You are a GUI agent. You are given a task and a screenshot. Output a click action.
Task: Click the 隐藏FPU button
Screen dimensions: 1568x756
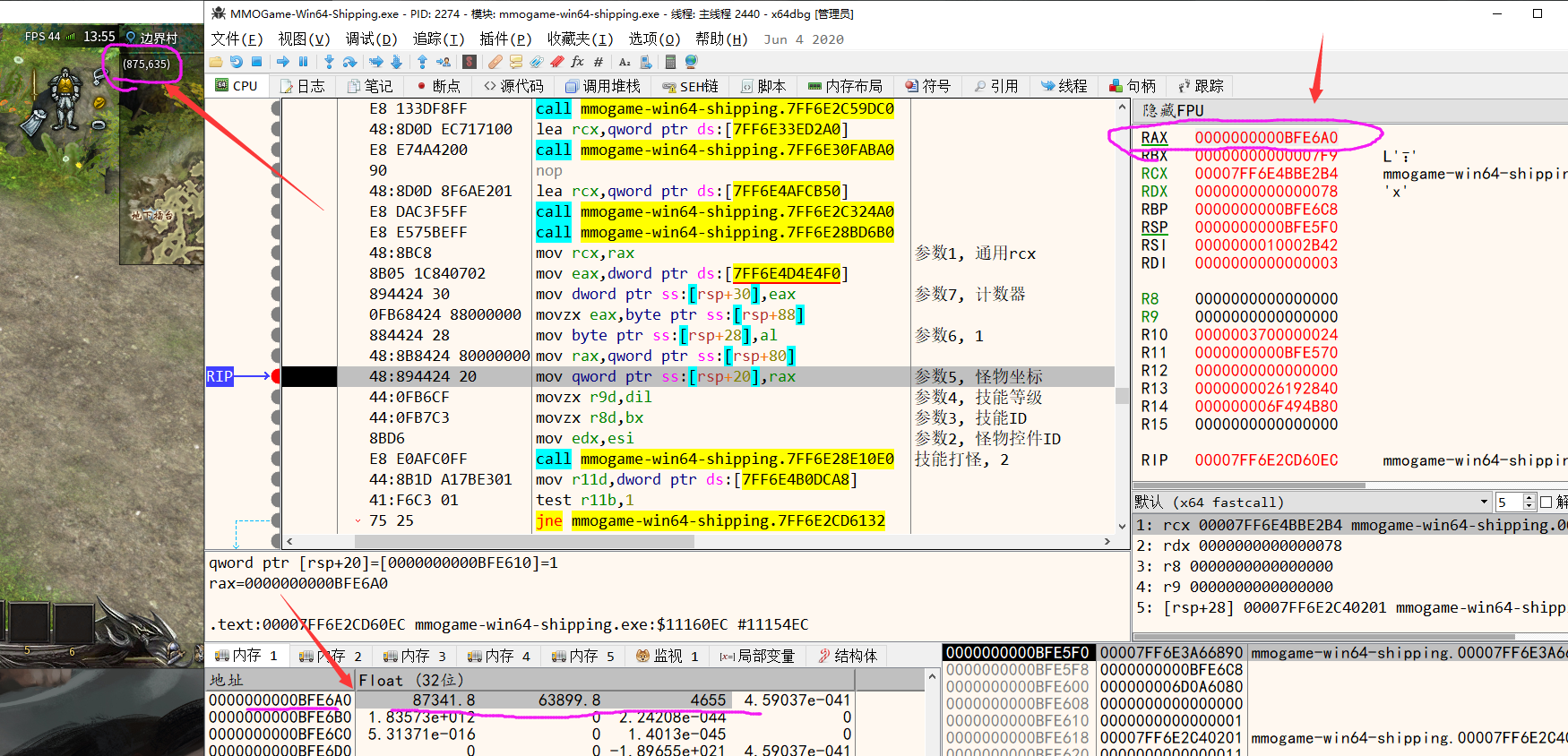point(1174,110)
